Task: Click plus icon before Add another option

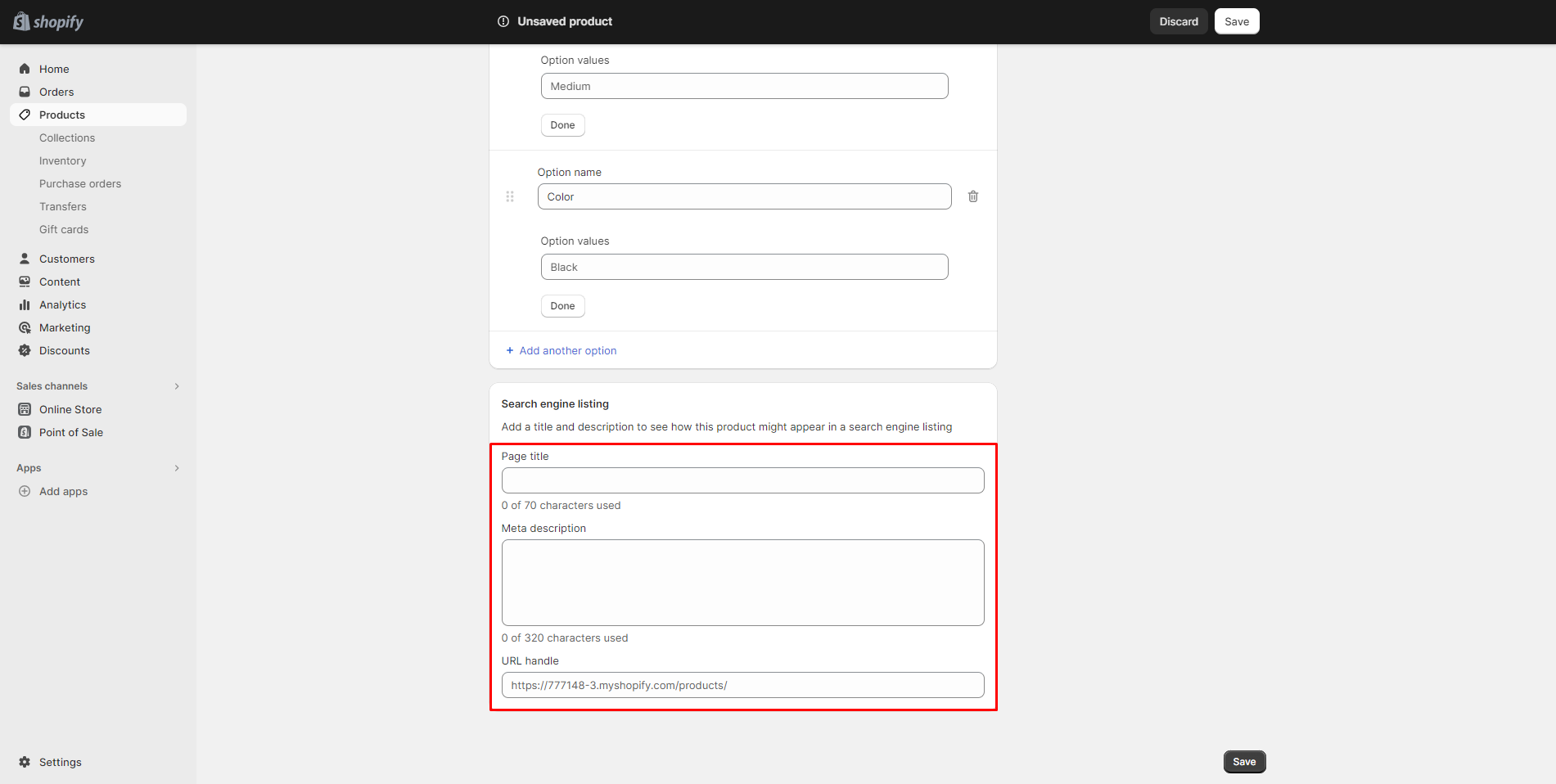Action: 510,350
